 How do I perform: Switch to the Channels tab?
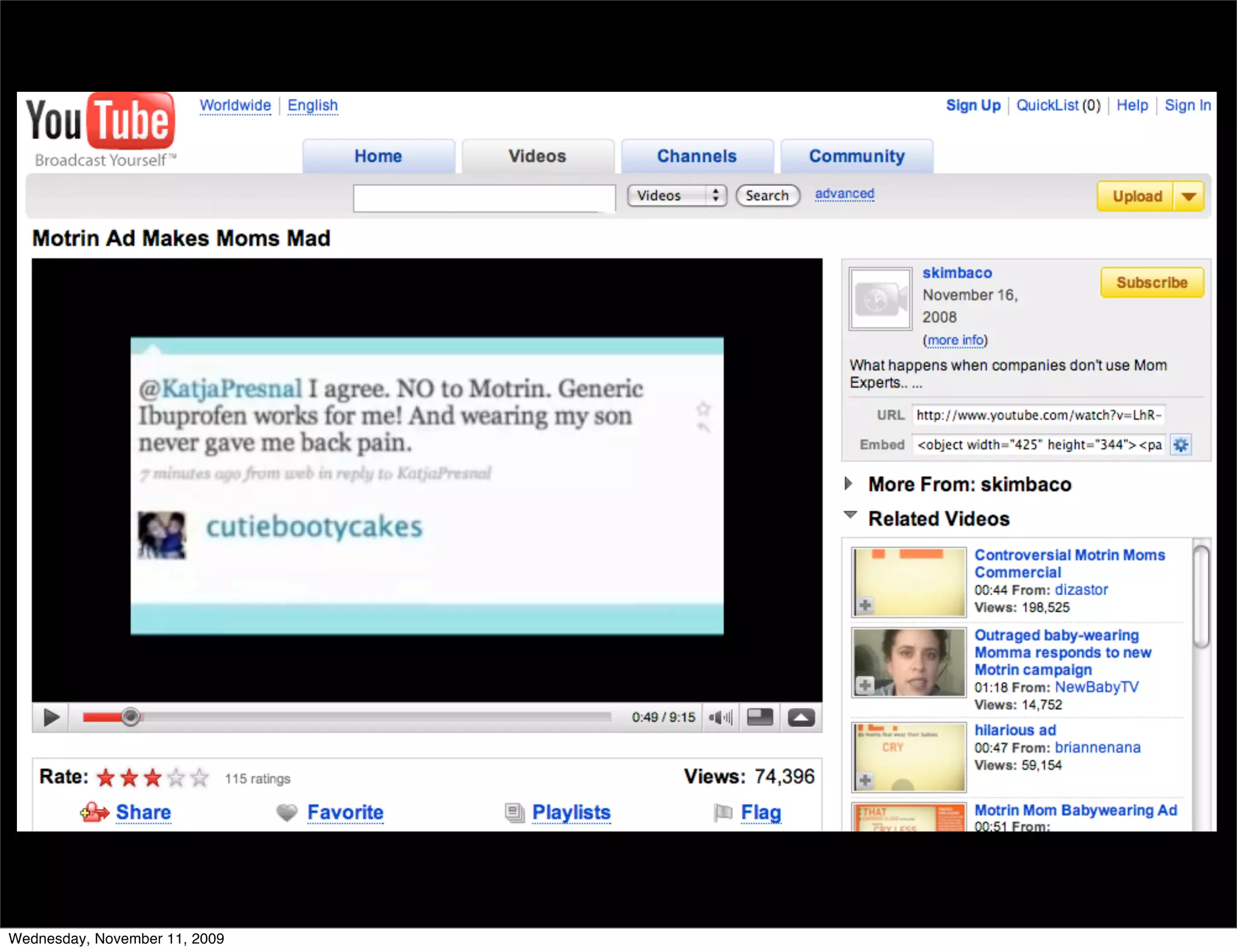[x=696, y=156]
